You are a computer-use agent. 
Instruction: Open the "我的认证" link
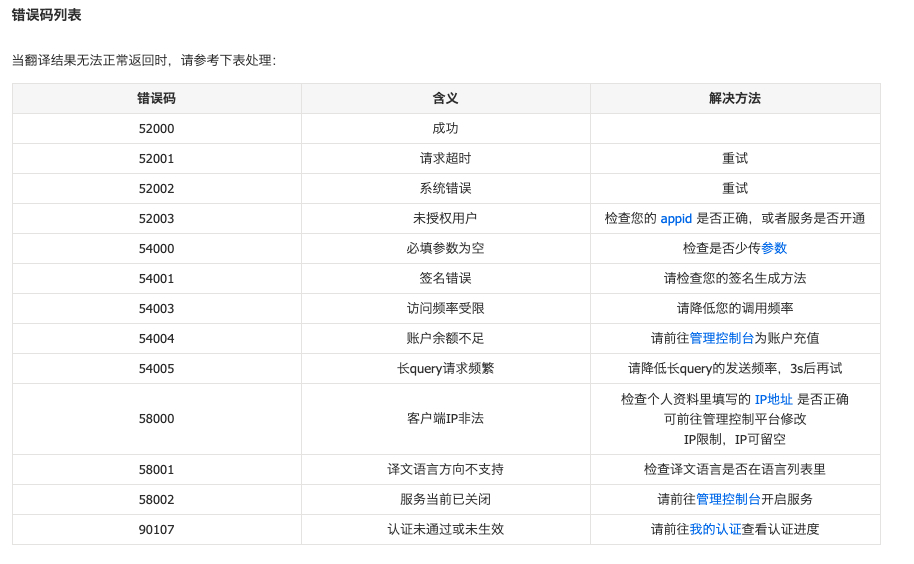pyautogui.click(x=715, y=529)
